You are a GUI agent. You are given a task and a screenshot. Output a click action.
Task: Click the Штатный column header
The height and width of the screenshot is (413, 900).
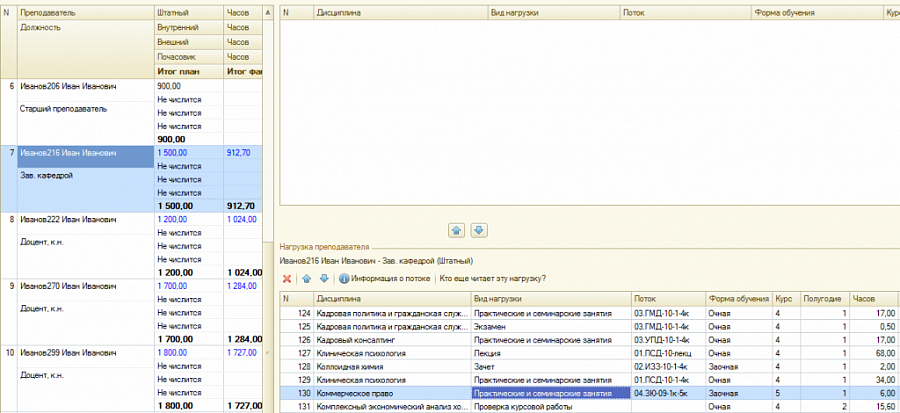point(189,12)
